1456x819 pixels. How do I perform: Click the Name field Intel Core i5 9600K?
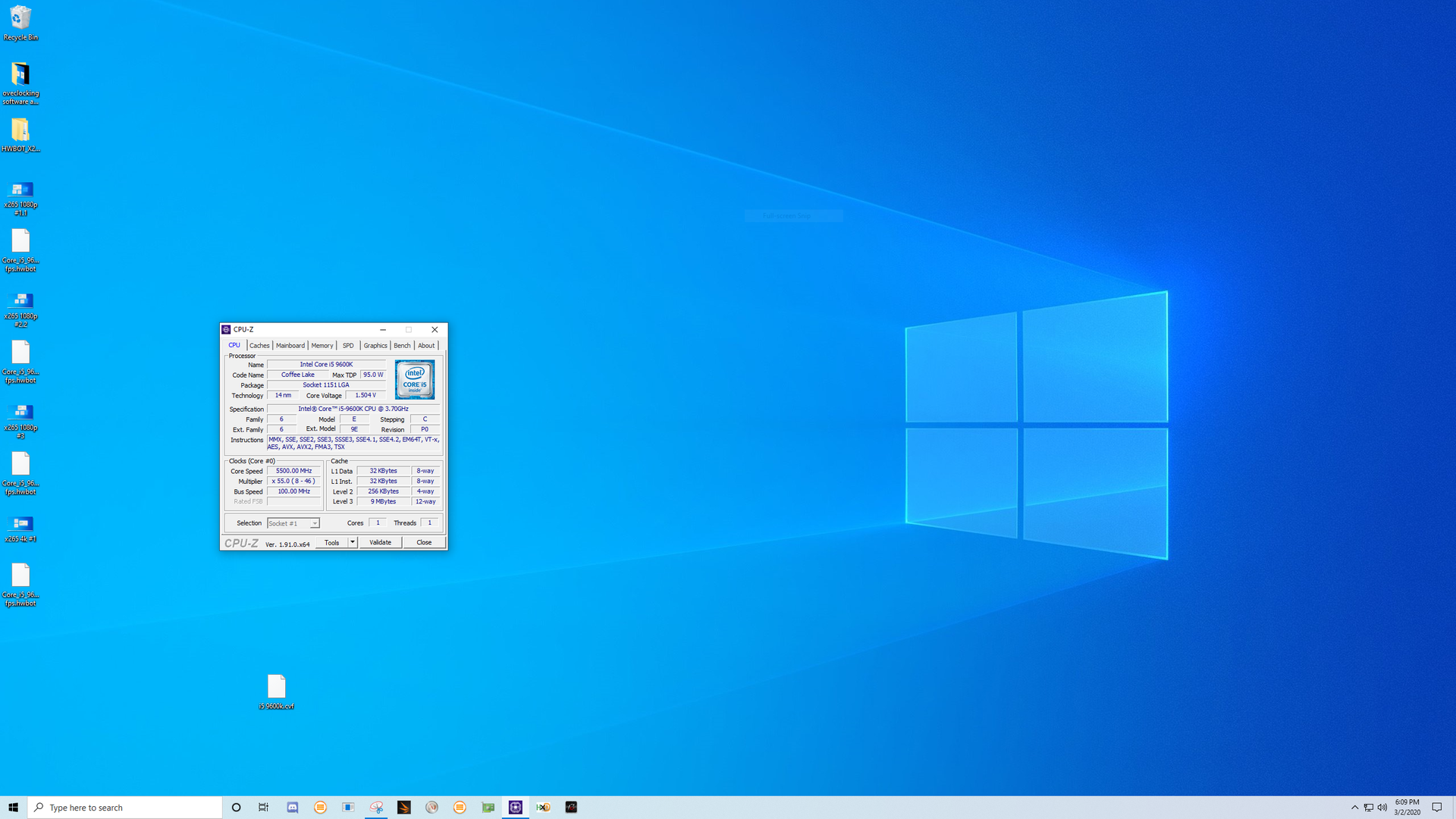coord(326,365)
